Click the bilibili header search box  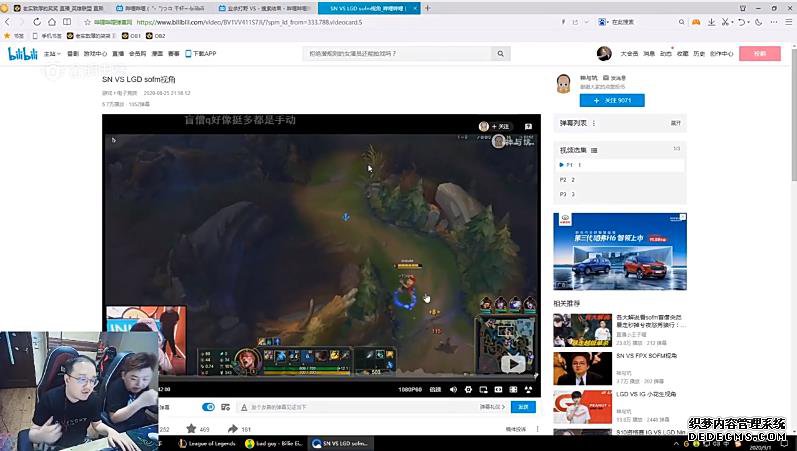tap(399, 53)
